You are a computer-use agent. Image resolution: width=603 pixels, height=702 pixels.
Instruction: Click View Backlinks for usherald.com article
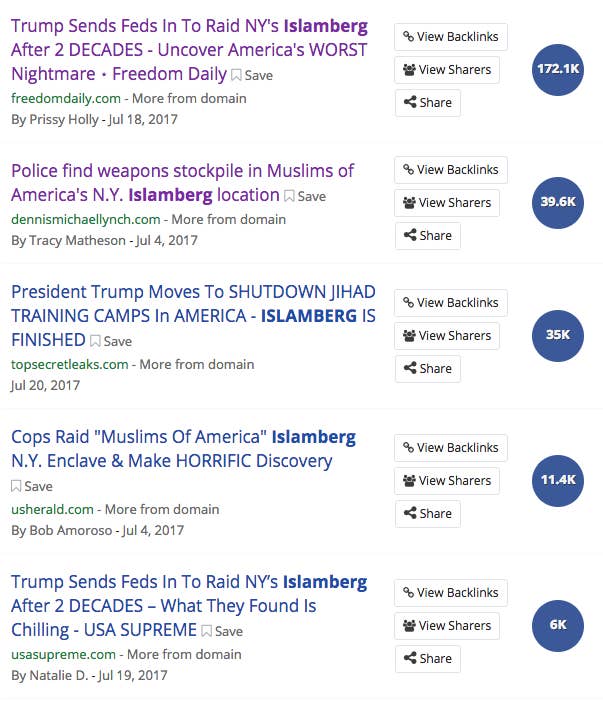[x=451, y=448]
